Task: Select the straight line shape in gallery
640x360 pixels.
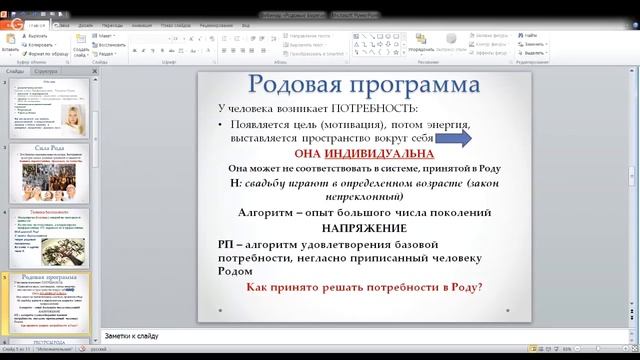Action: (x=364, y=36)
